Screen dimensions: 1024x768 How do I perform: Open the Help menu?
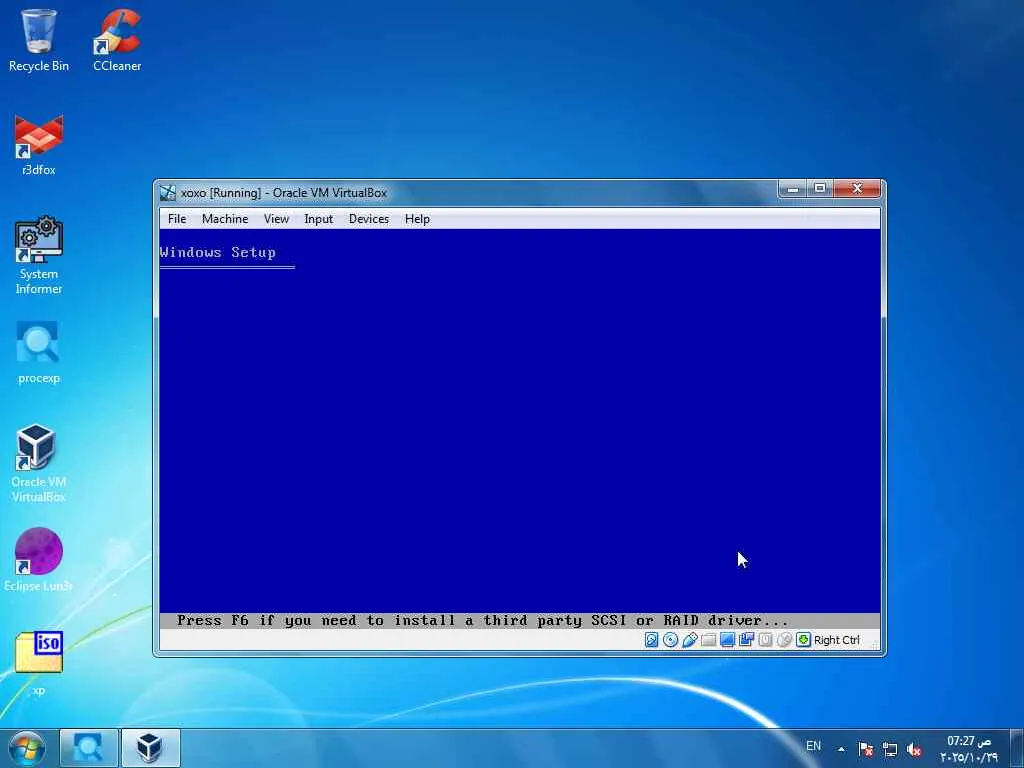417,219
